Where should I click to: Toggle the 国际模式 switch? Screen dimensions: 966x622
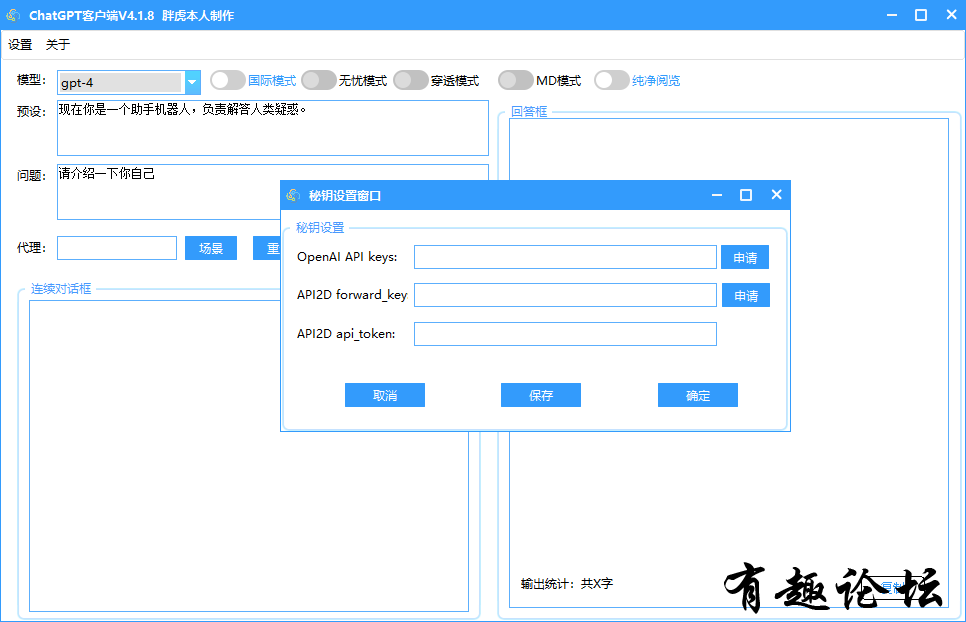(x=228, y=80)
